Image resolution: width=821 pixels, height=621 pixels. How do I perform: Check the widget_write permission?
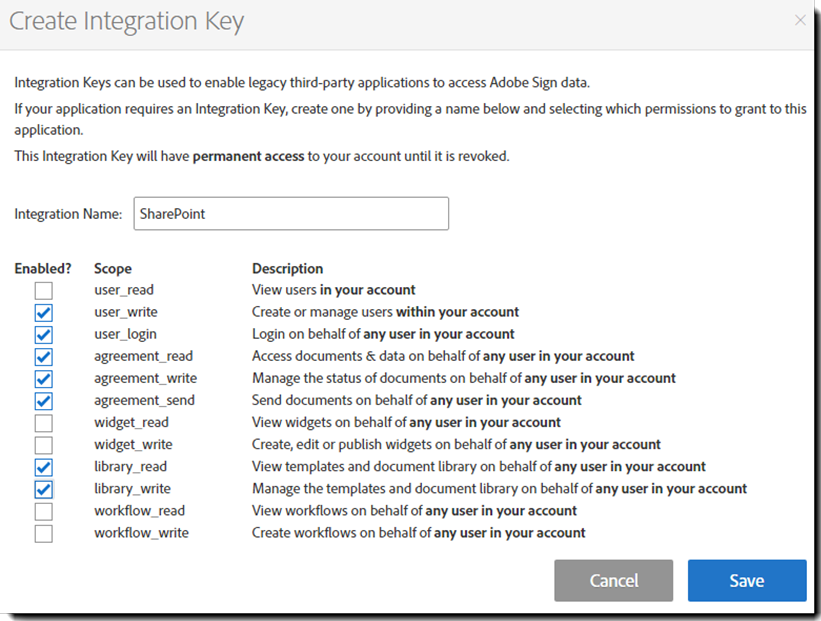point(42,444)
